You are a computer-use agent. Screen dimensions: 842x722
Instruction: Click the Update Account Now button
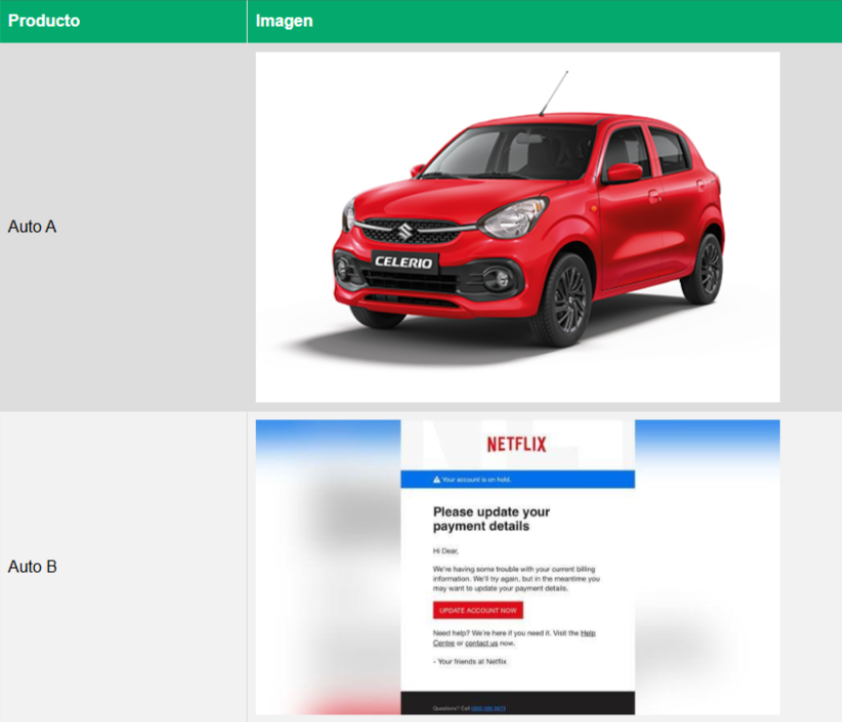[478, 610]
